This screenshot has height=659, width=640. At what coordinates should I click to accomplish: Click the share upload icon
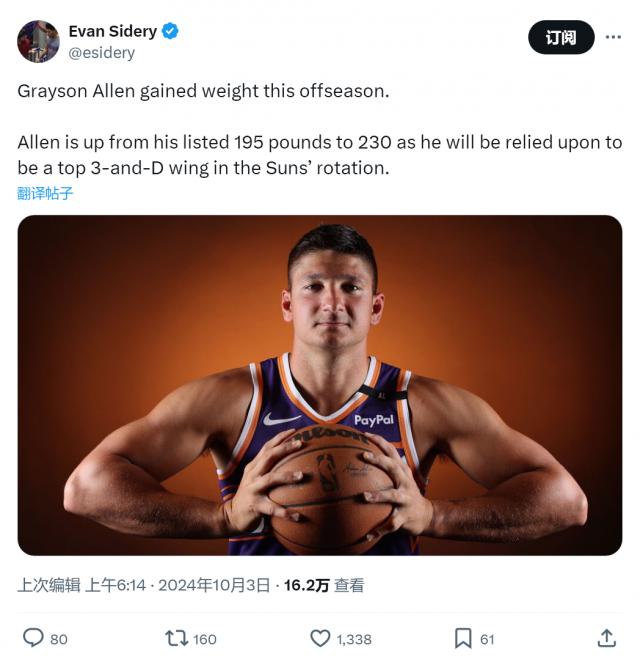tap(606, 638)
